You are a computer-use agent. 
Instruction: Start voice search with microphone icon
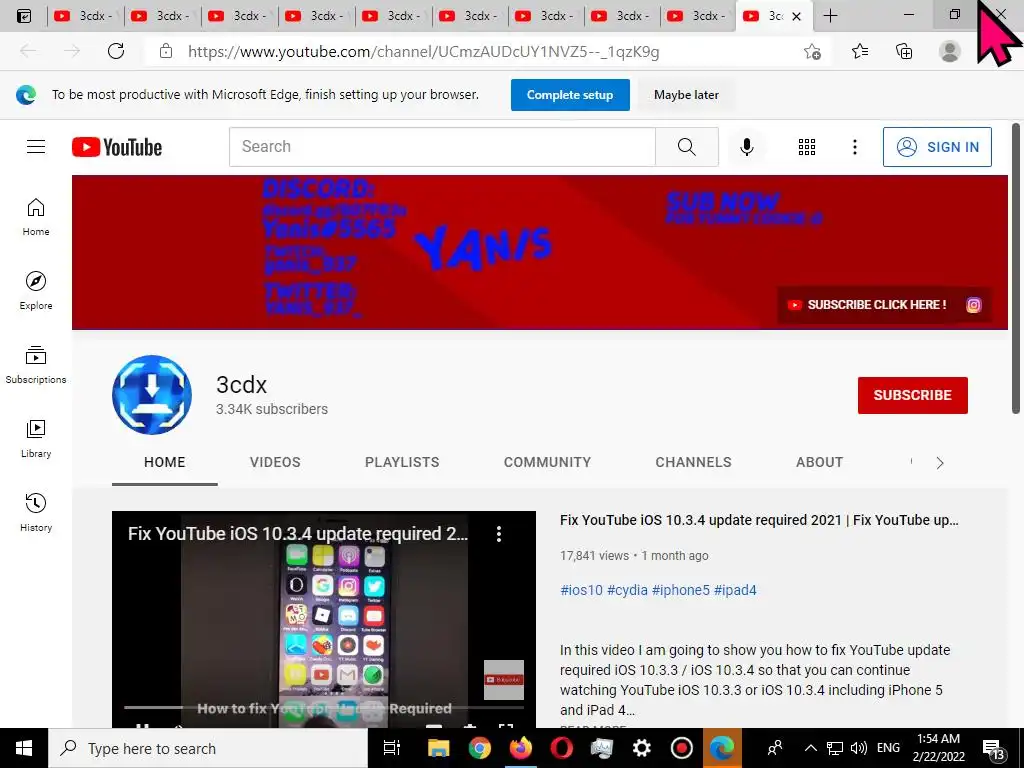pyautogui.click(x=746, y=147)
